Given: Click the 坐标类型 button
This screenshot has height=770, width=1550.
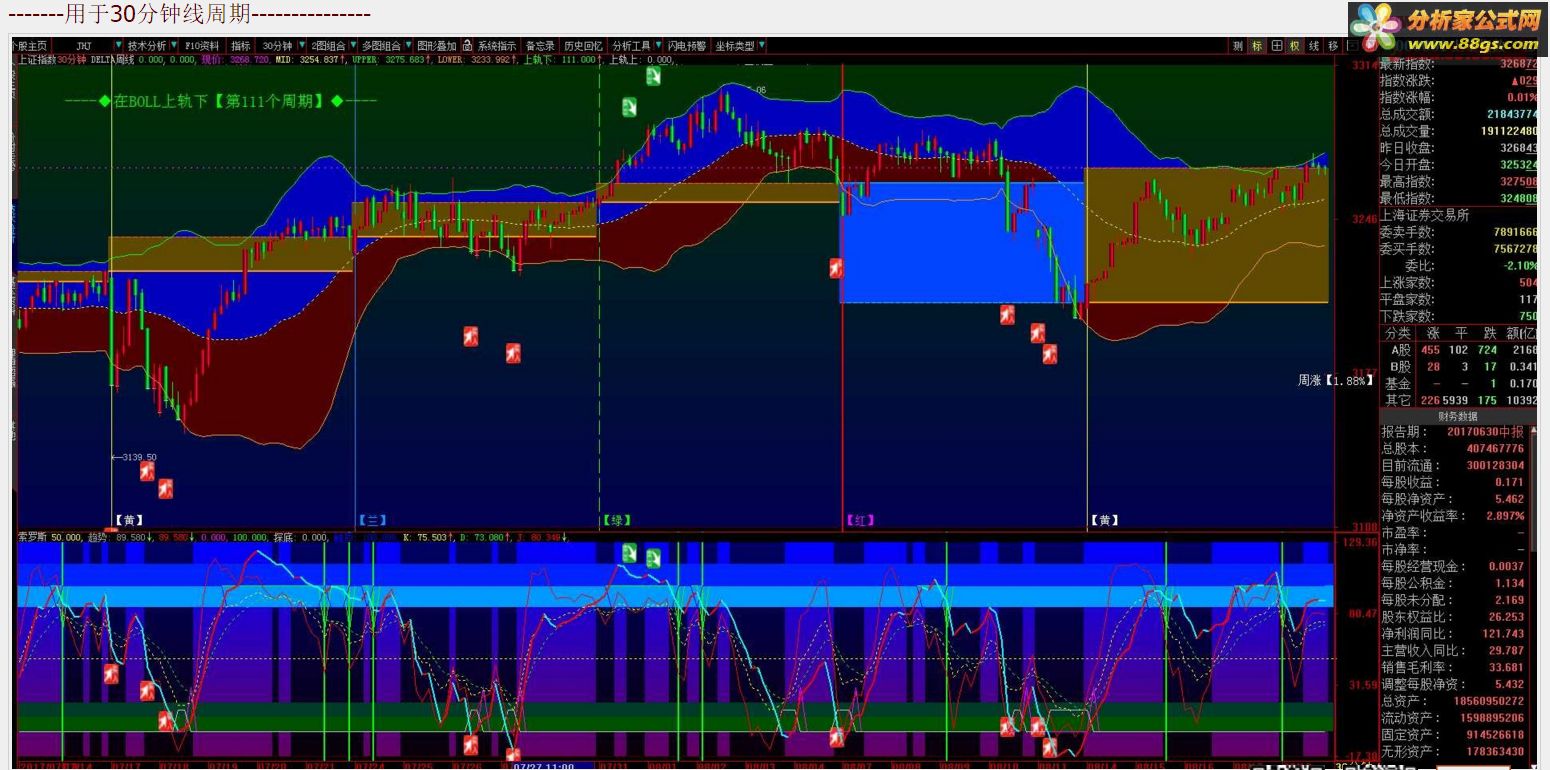Looking at the screenshot, I should click(735, 46).
